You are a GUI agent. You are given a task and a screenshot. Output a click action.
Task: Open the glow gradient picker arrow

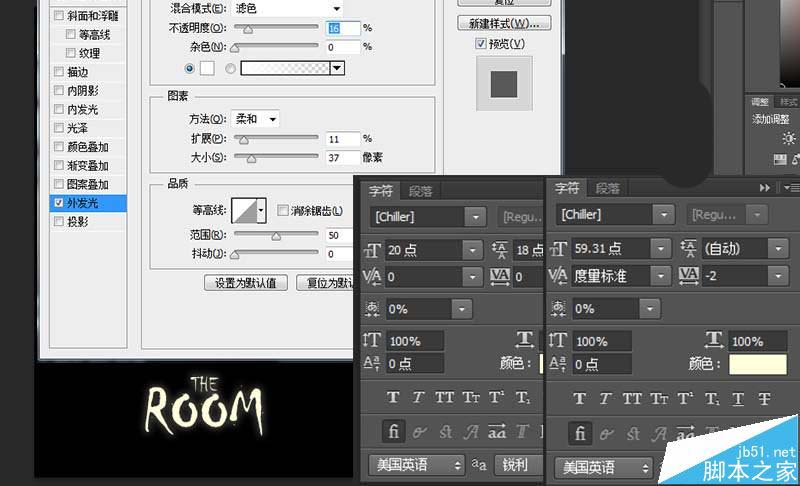tap(337, 68)
